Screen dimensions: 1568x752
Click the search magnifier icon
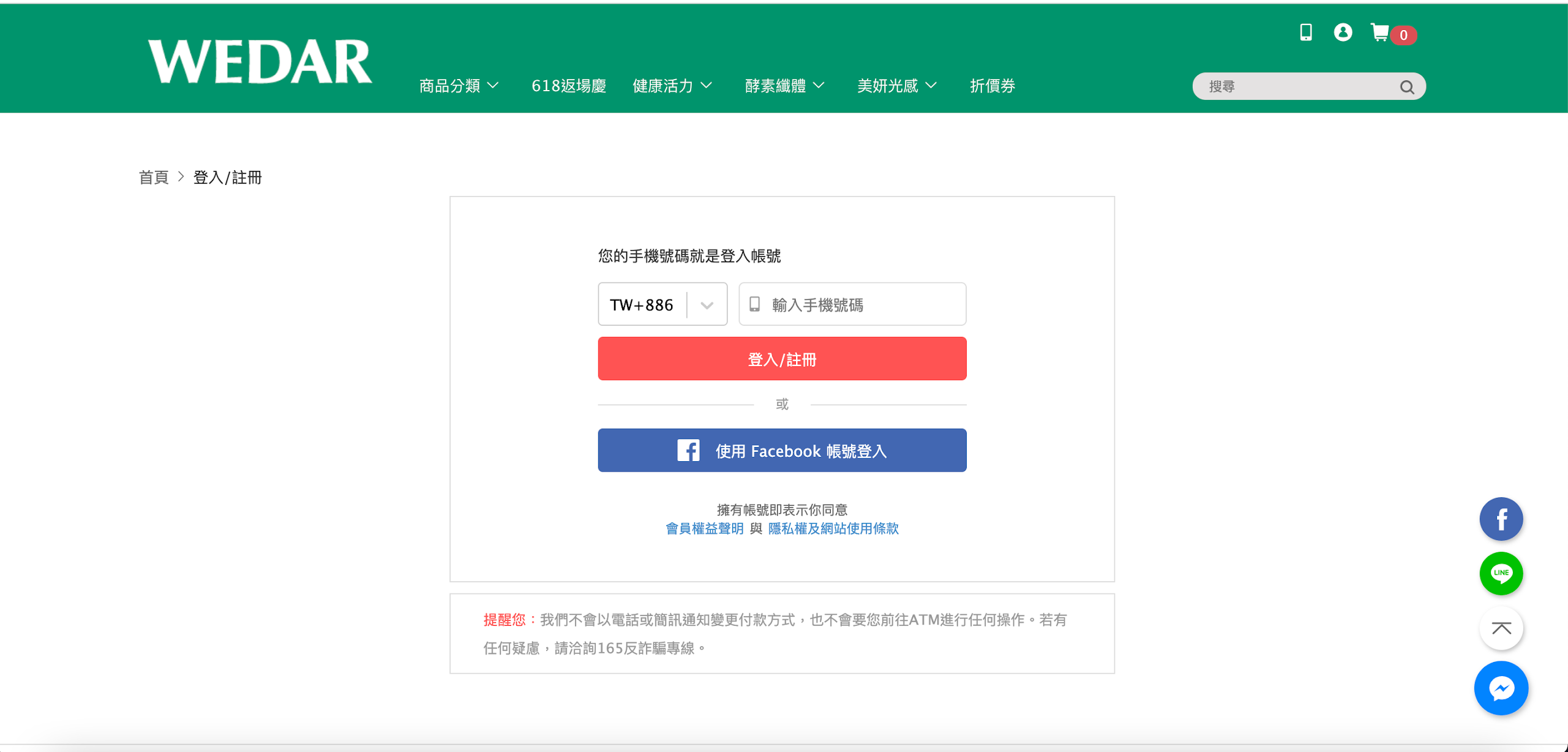1406,87
